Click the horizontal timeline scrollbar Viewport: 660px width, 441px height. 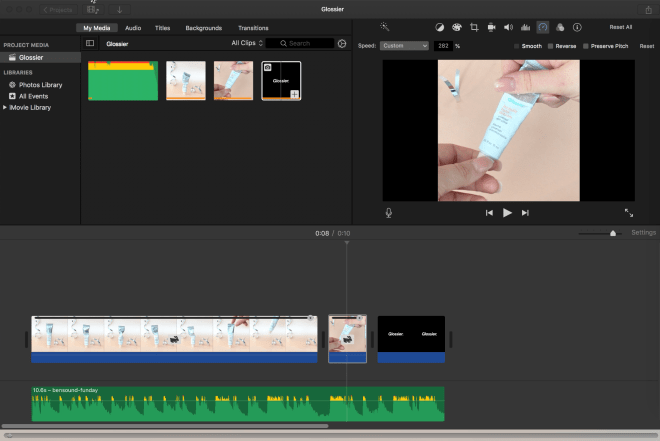(165, 426)
